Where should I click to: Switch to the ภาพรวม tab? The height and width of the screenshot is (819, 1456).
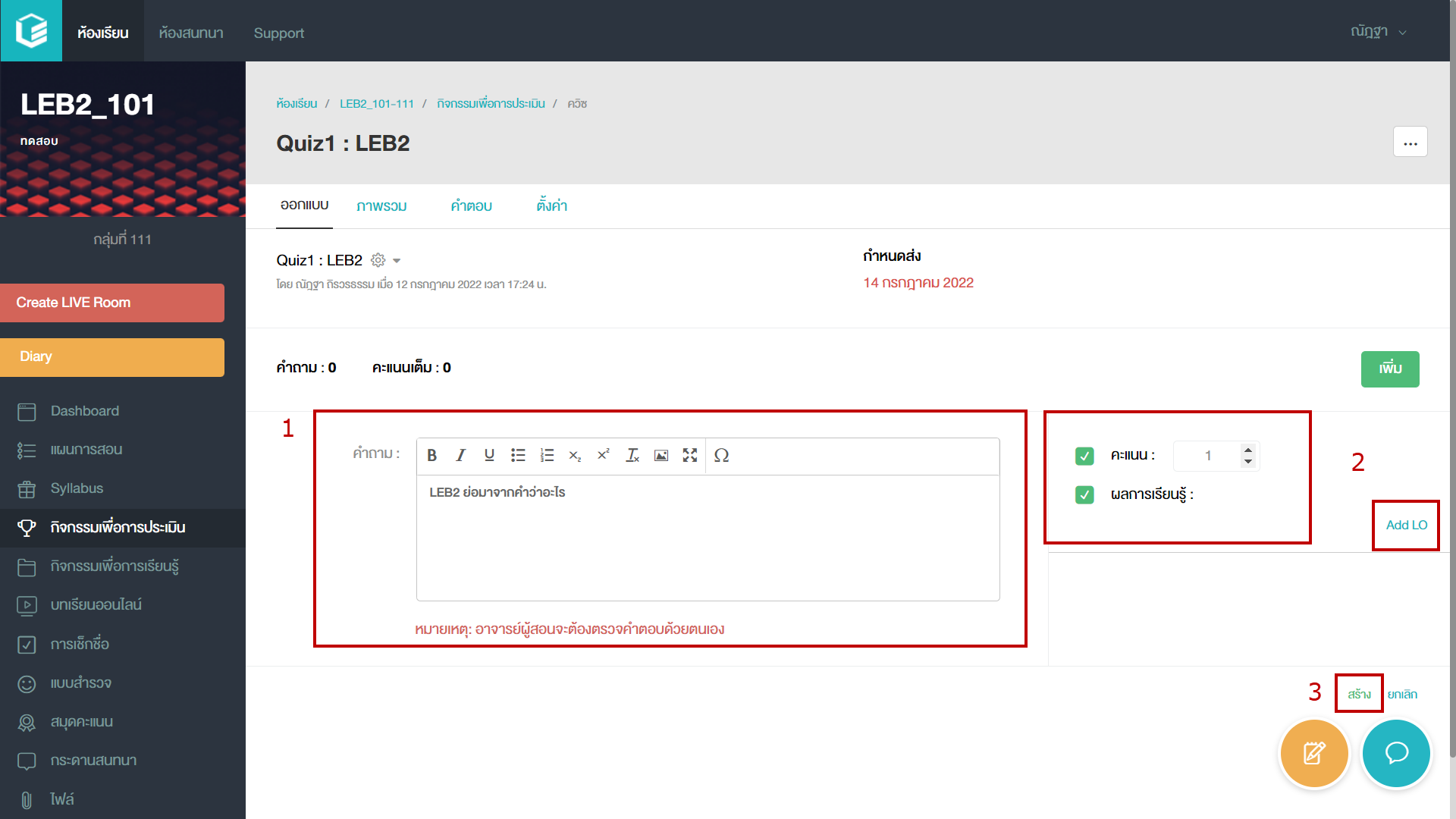click(x=381, y=206)
